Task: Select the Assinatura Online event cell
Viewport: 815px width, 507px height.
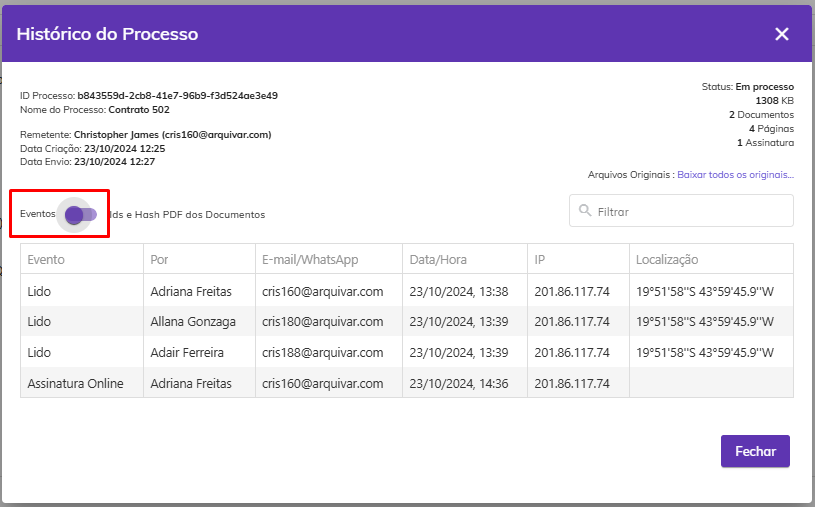Action: pos(82,383)
